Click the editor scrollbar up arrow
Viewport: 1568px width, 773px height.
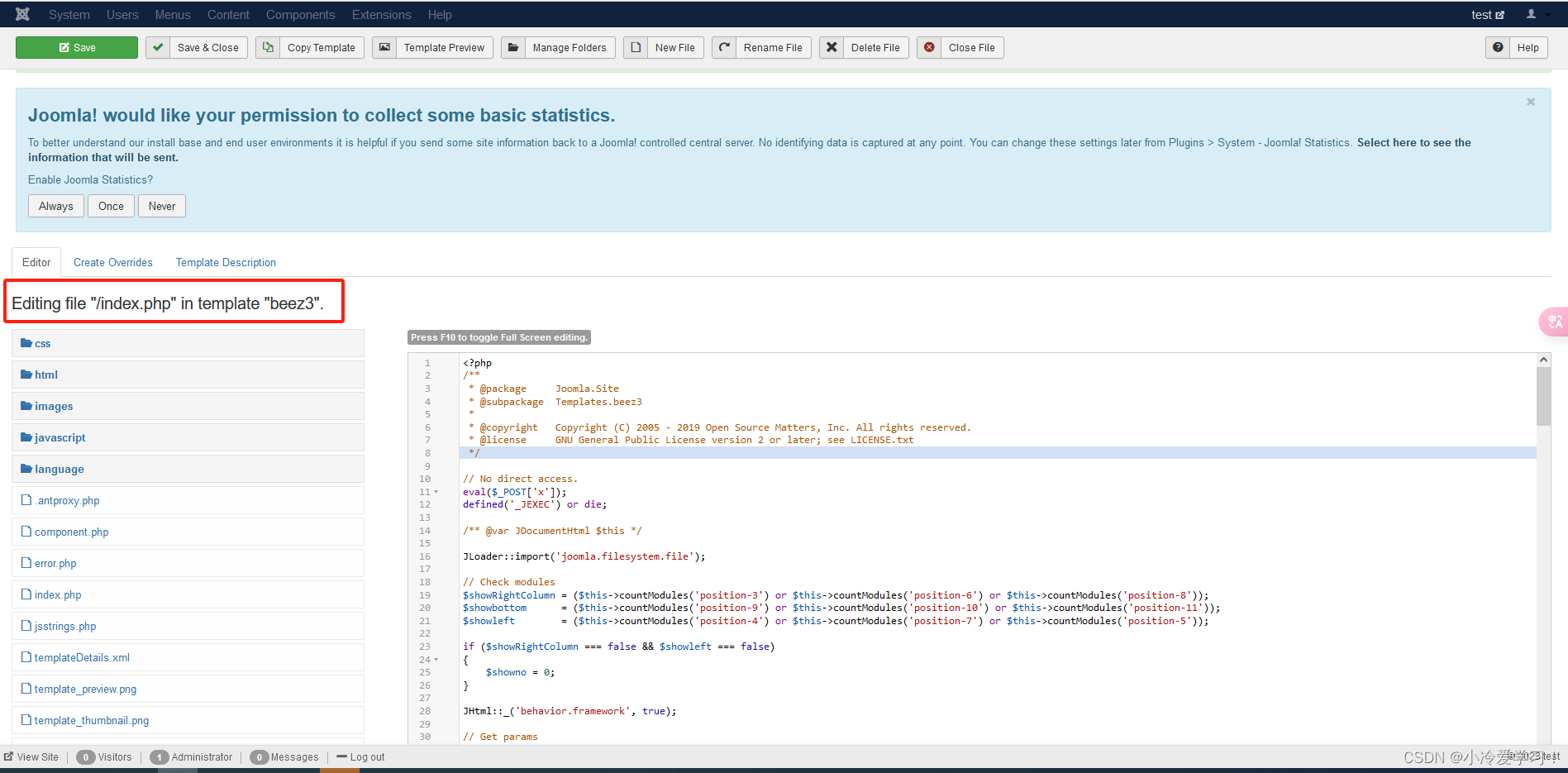(1543, 360)
